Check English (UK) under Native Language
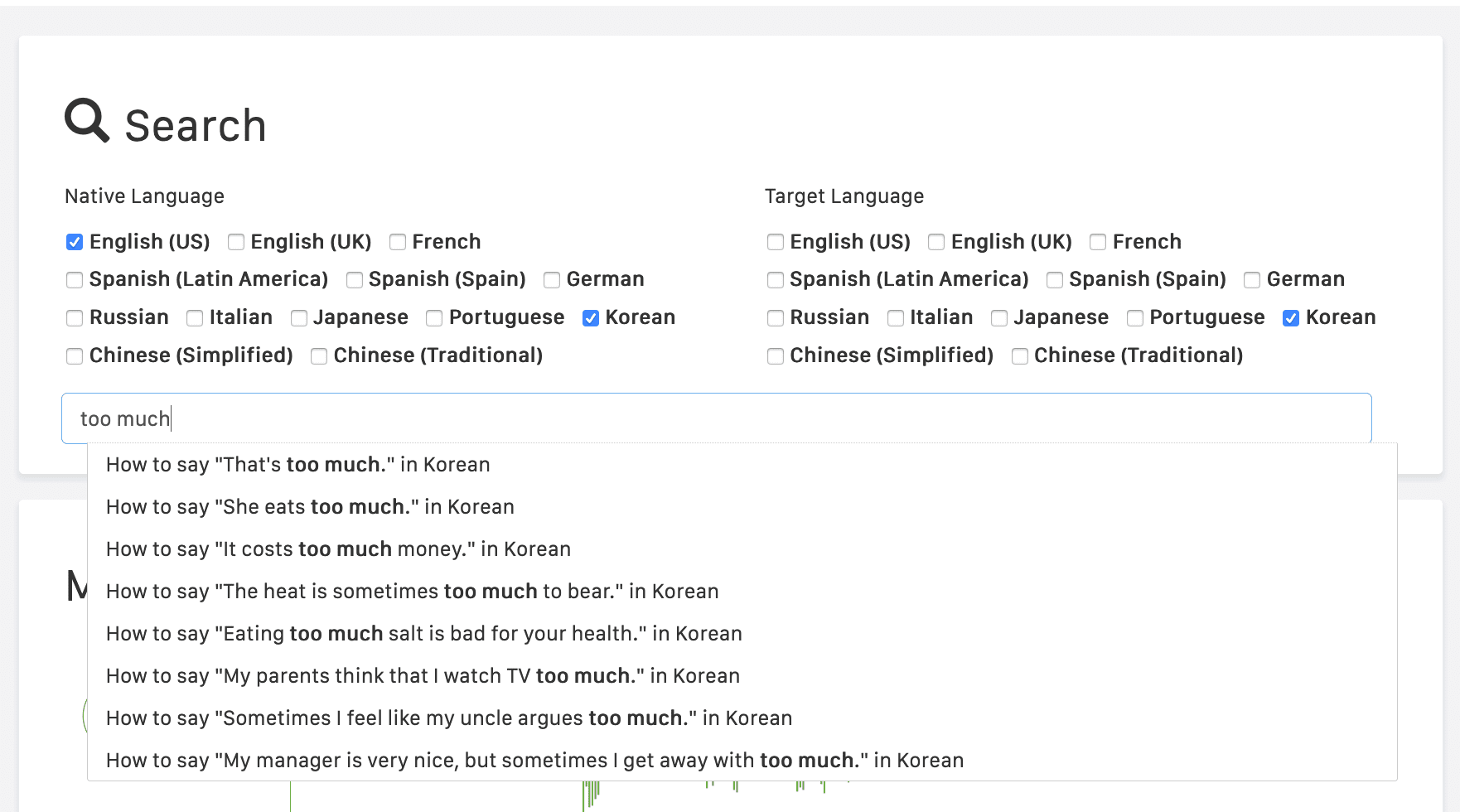This screenshot has width=1460, height=812. (236, 242)
